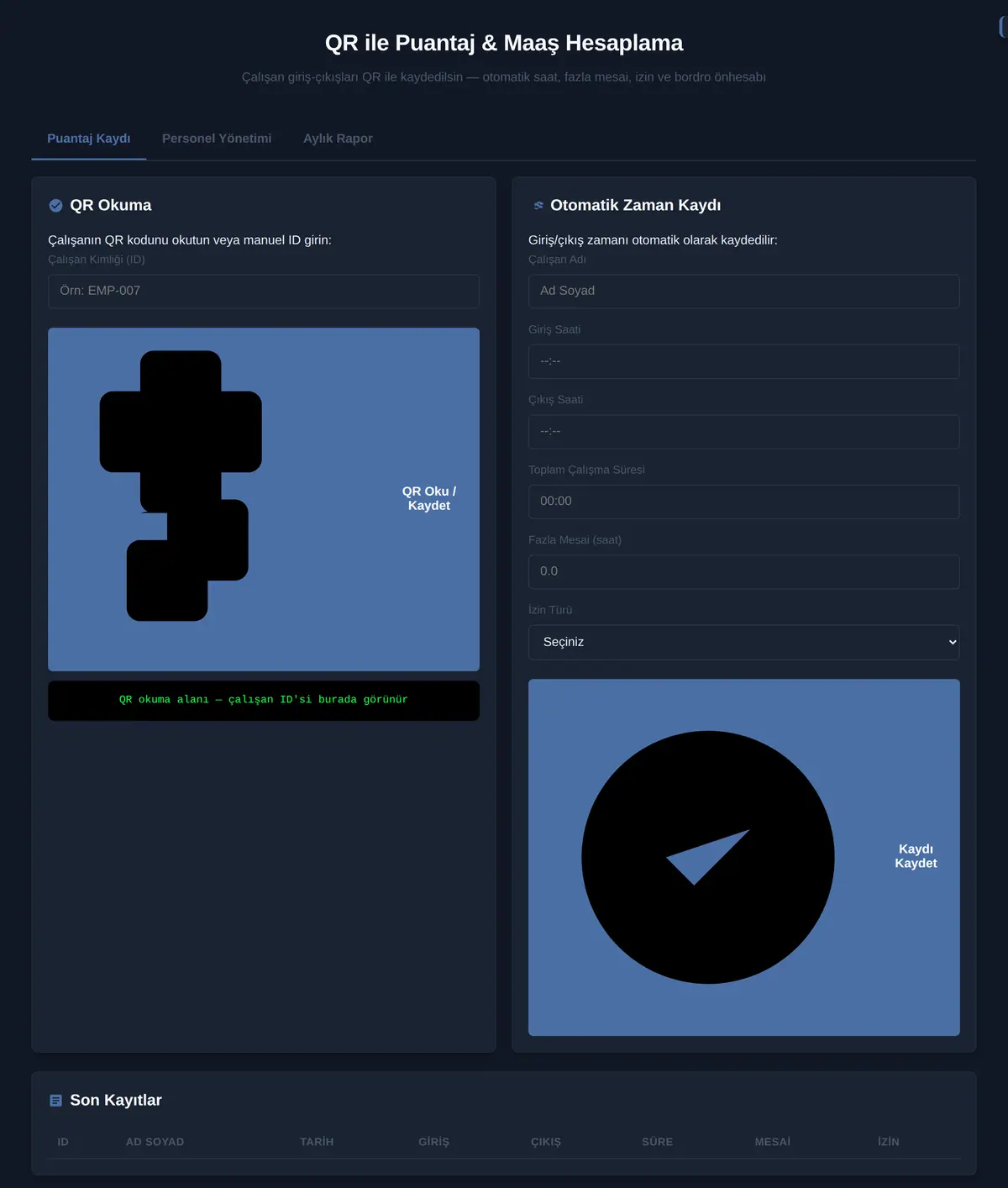The image size is (1008, 1188).
Task: Click the list icon beside Son Kayıtlar
Action: point(55,1101)
